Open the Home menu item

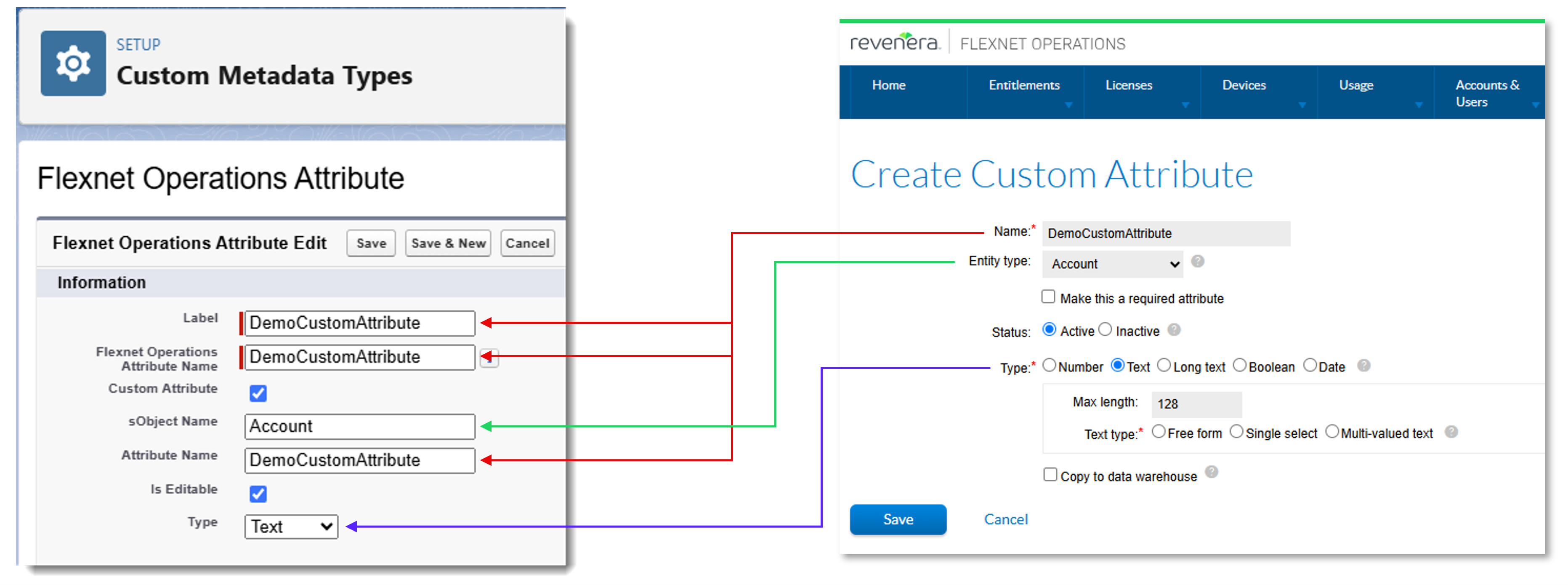point(889,85)
